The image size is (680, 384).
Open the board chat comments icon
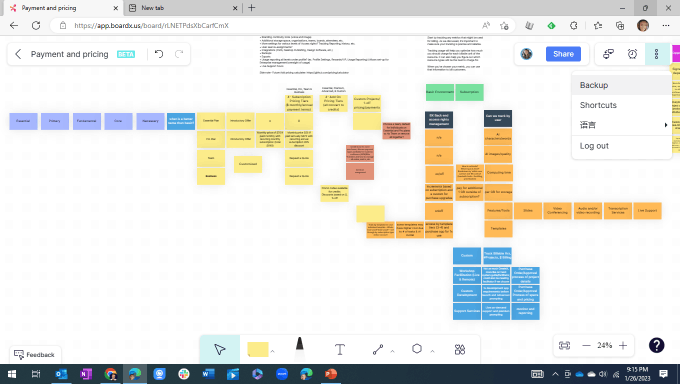click(x=608, y=54)
